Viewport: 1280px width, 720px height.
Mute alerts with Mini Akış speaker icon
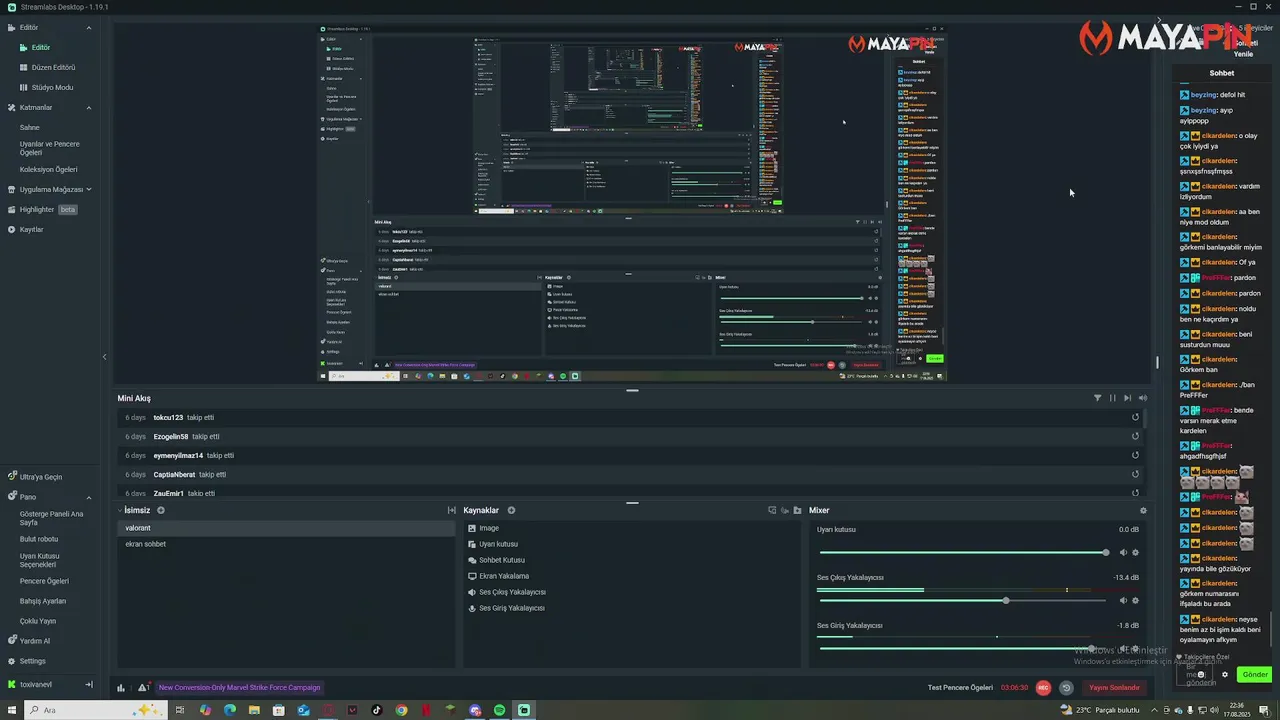1143,398
